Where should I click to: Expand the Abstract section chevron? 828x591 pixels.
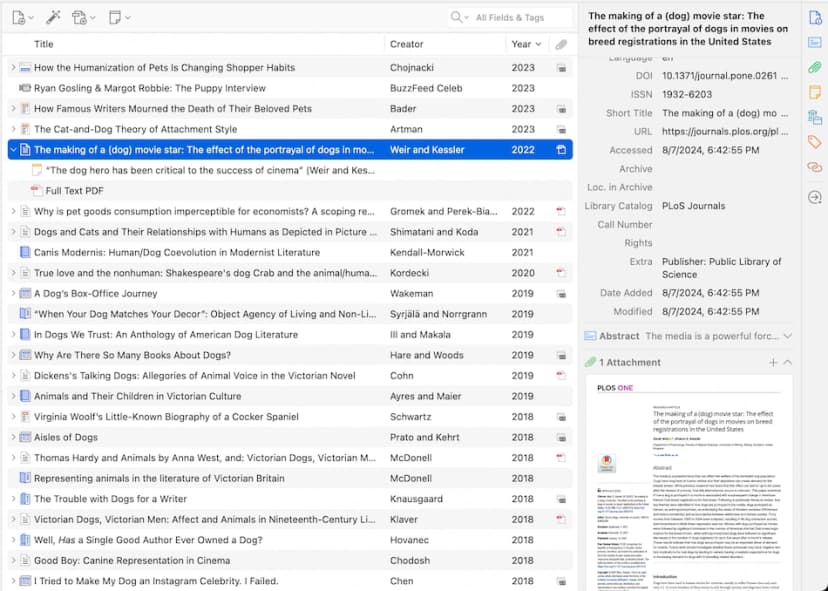787,336
